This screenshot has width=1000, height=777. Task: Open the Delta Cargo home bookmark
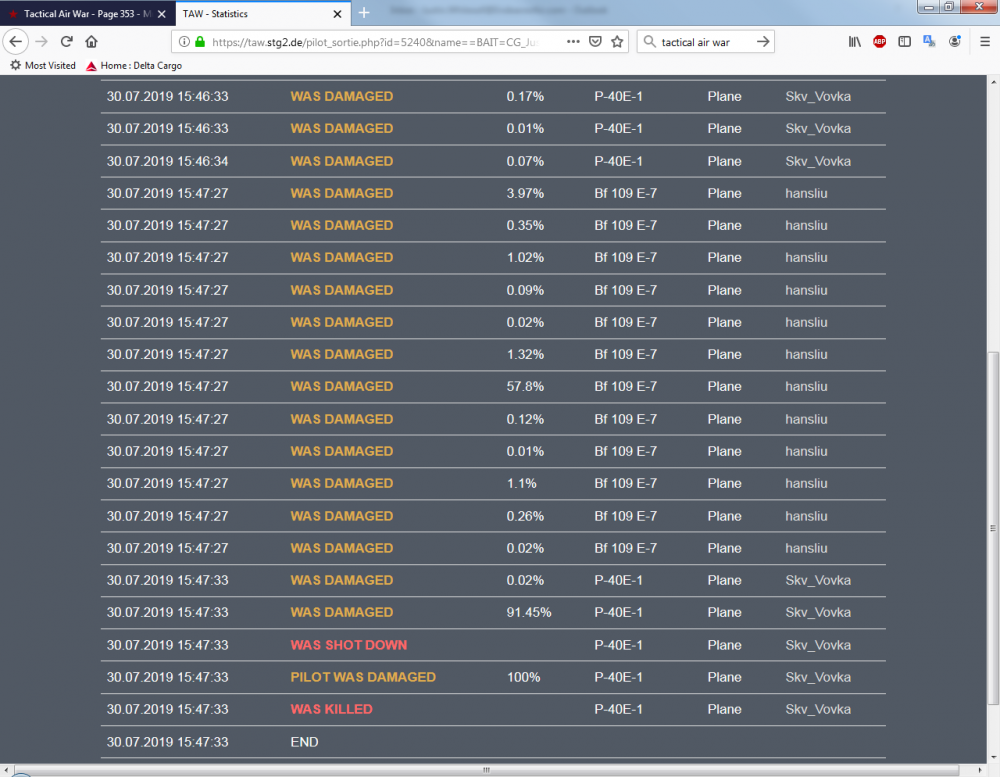[133, 66]
